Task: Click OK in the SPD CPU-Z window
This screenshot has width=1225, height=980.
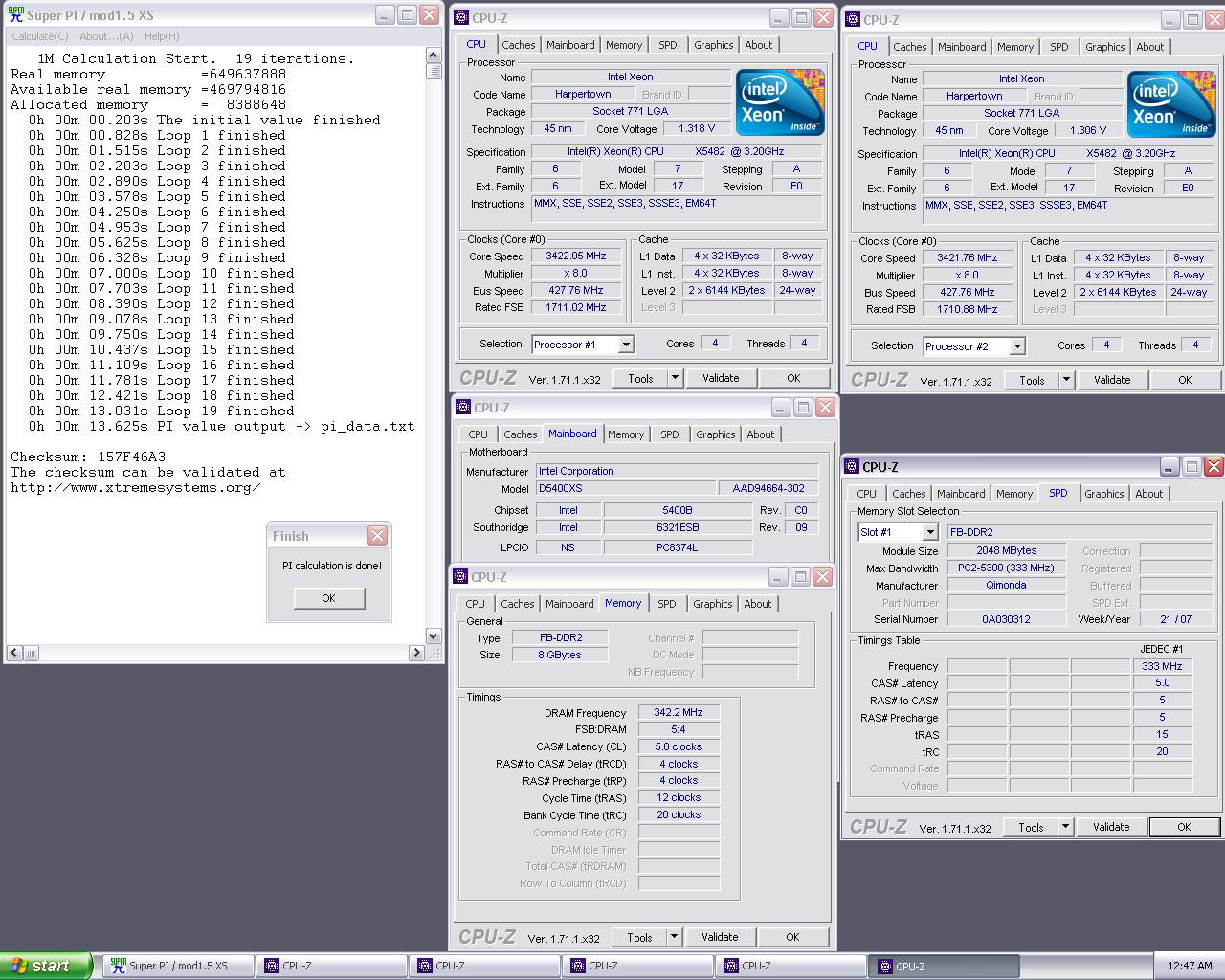Action: tap(1184, 827)
